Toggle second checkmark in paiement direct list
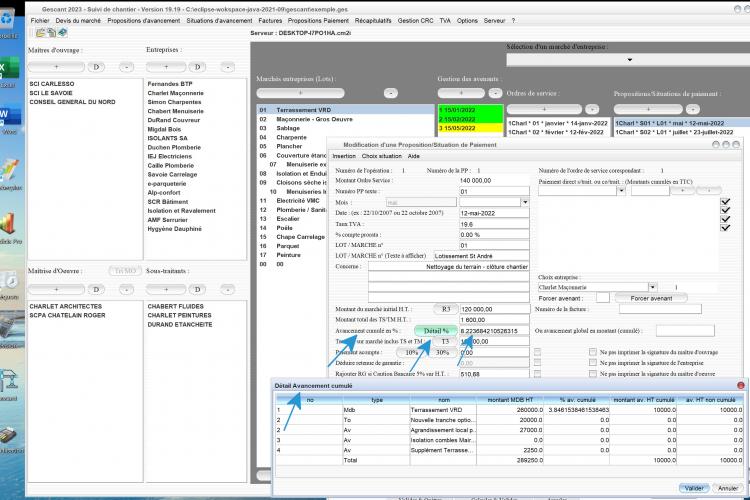The height and width of the screenshot is (500, 750). (725, 210)
